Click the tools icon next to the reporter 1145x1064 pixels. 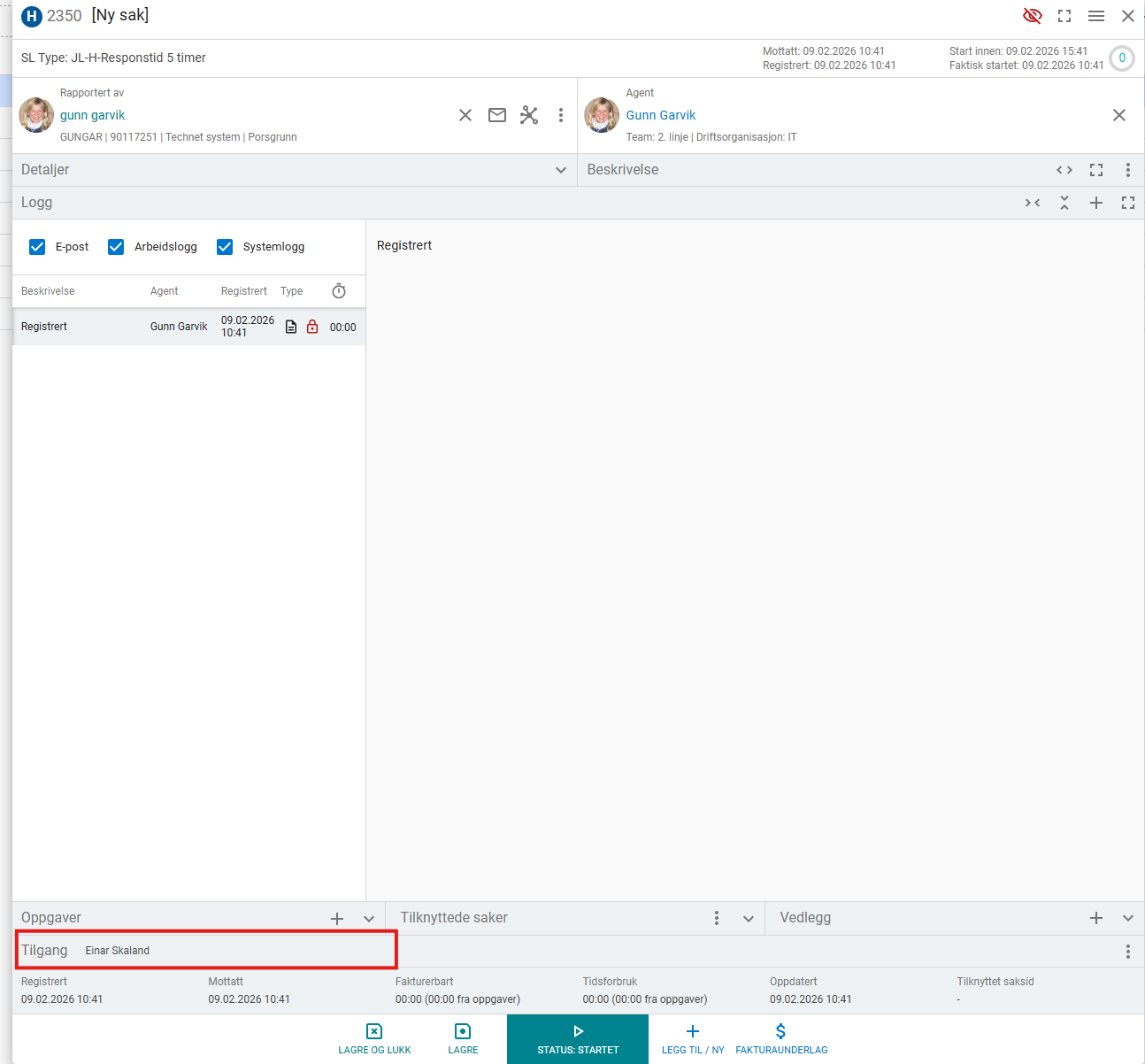(529, 115)
